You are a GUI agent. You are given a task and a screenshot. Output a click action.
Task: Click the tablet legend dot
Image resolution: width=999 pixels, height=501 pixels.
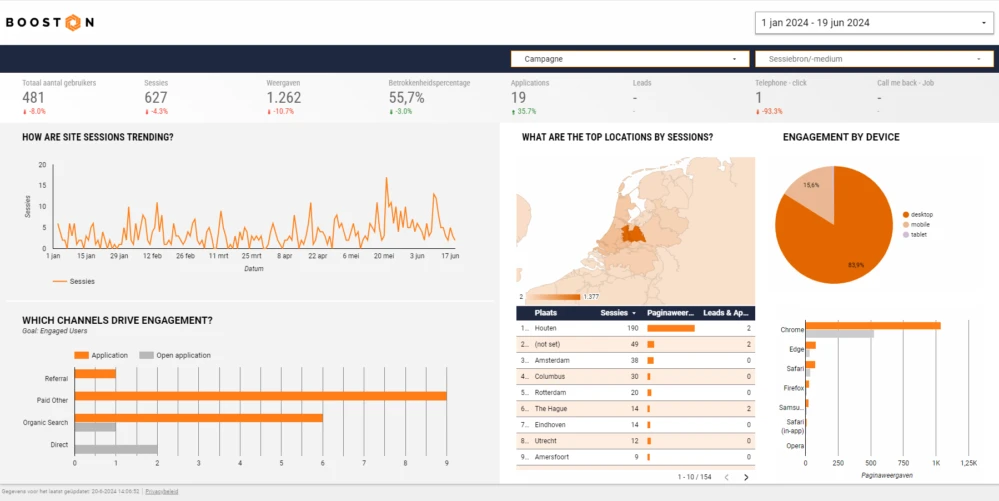point(906,234)
